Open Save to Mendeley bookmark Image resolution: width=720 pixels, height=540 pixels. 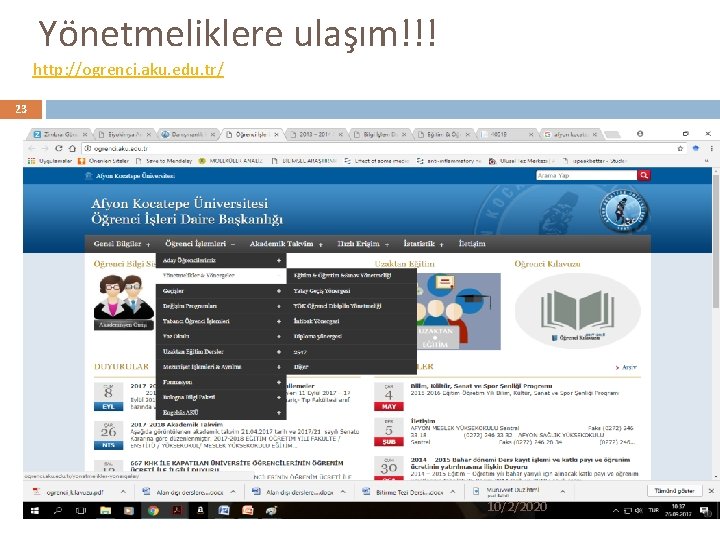pos(164,161)
